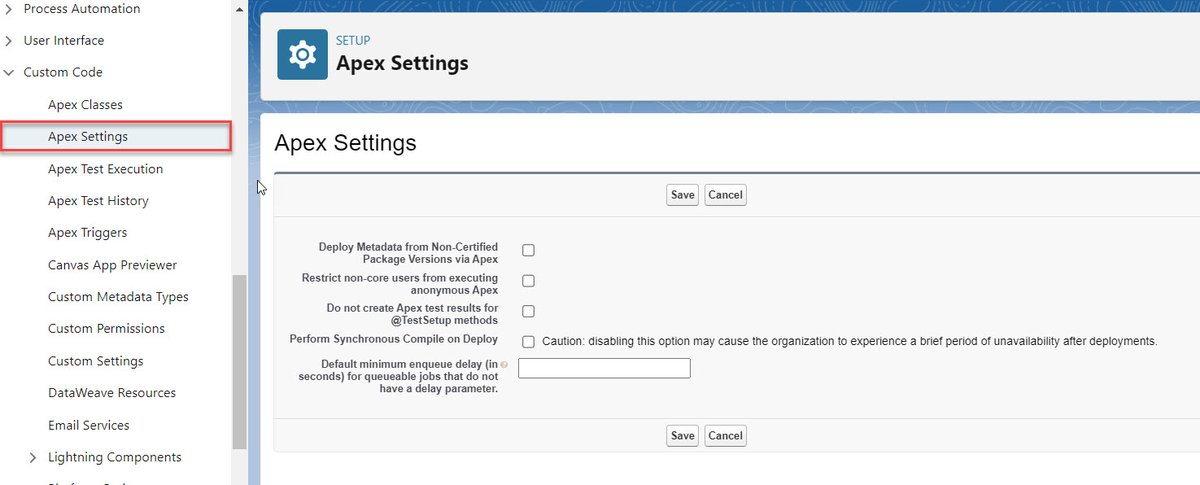Click the top Save button

tap(683, 195)
